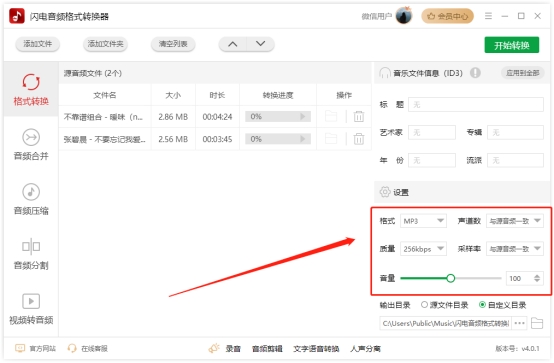Delete the 2.86 MB file row
554x363 pixels.
[x=359, y=116]
